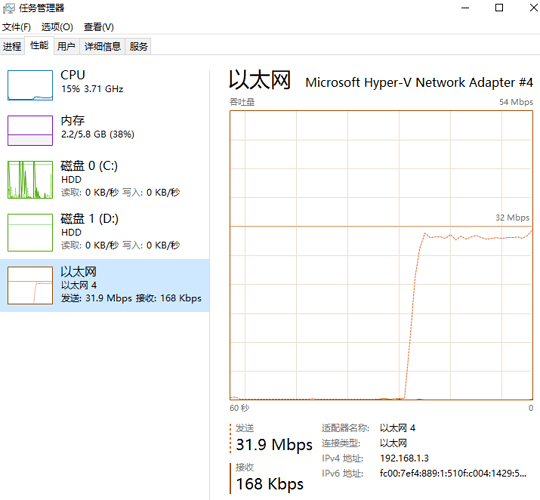This screenshot has height=500, width=540.
Task: Select the Disk 1 (D:) activity graph
Action: (30, 232)
